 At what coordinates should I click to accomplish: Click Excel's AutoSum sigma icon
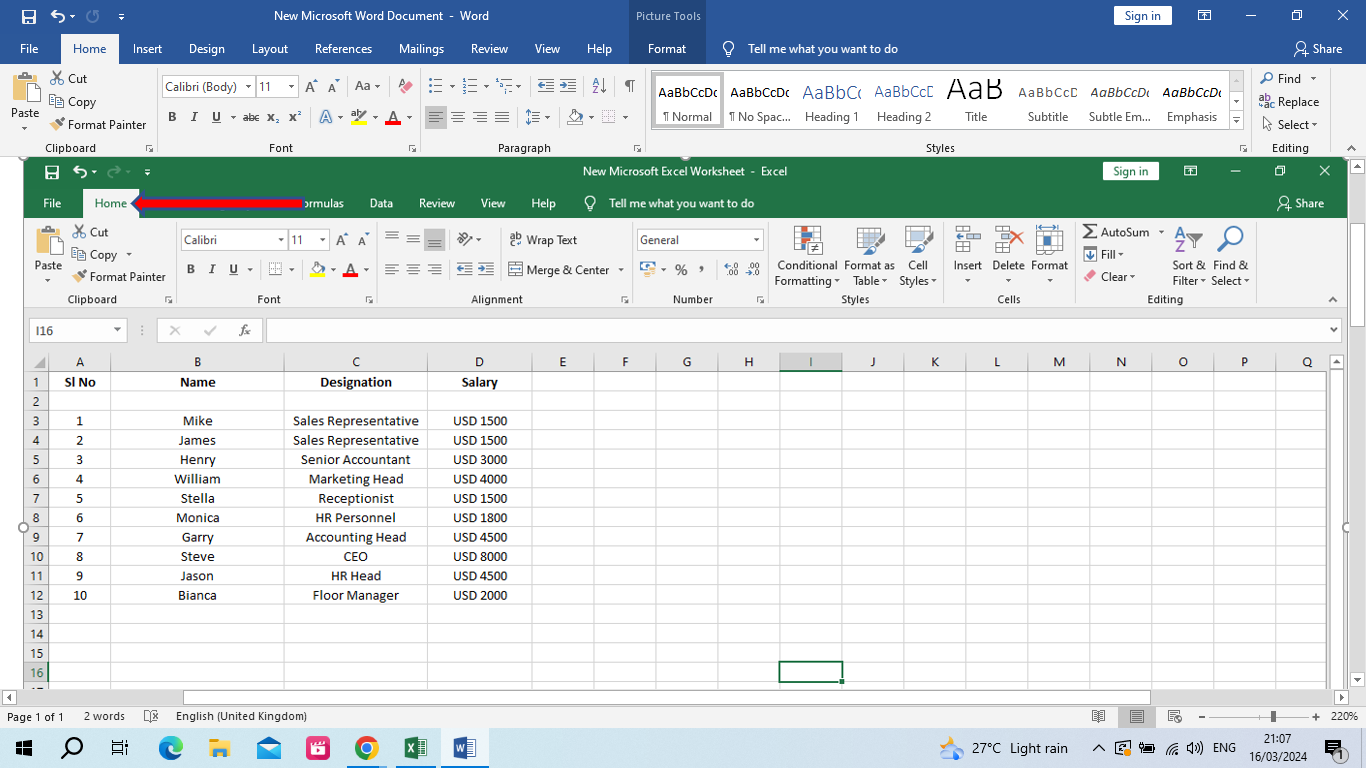tap(1090, 232)
